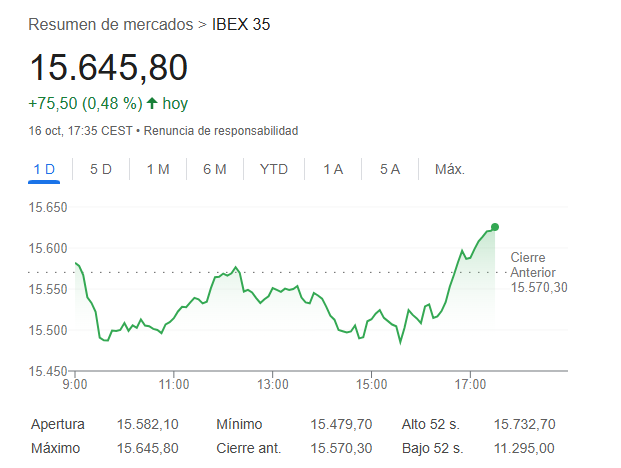
Task: Click the 13:00 time axis label
Action: tap(273, 384)
